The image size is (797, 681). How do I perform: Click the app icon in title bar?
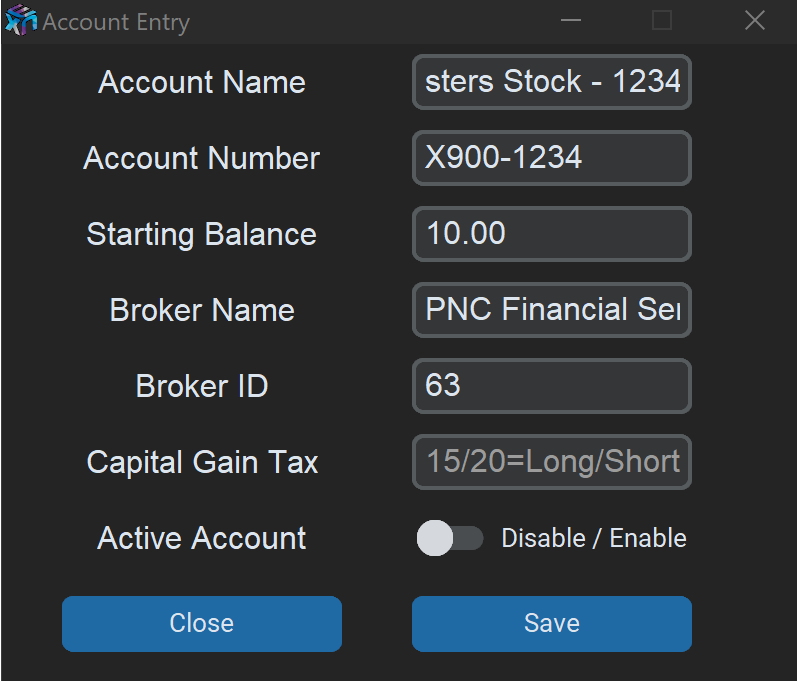pyautogui.click(x=20, y=21)
